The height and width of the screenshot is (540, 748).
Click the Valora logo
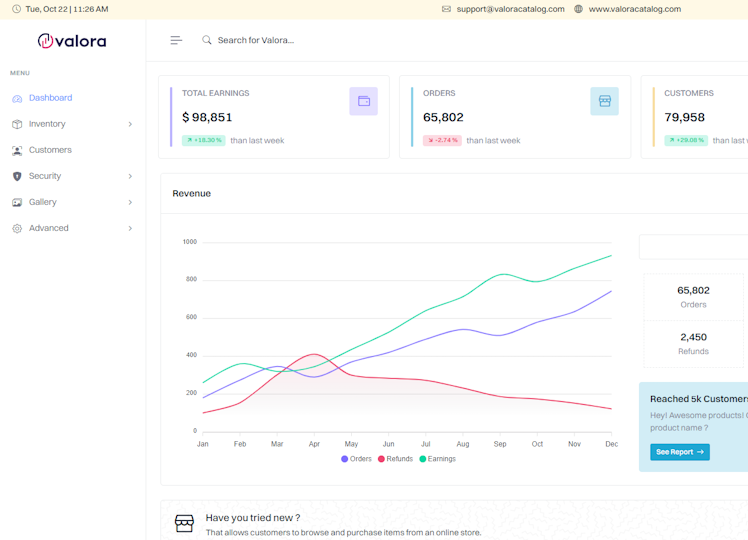pyautogui.click(x=72, y=41)
